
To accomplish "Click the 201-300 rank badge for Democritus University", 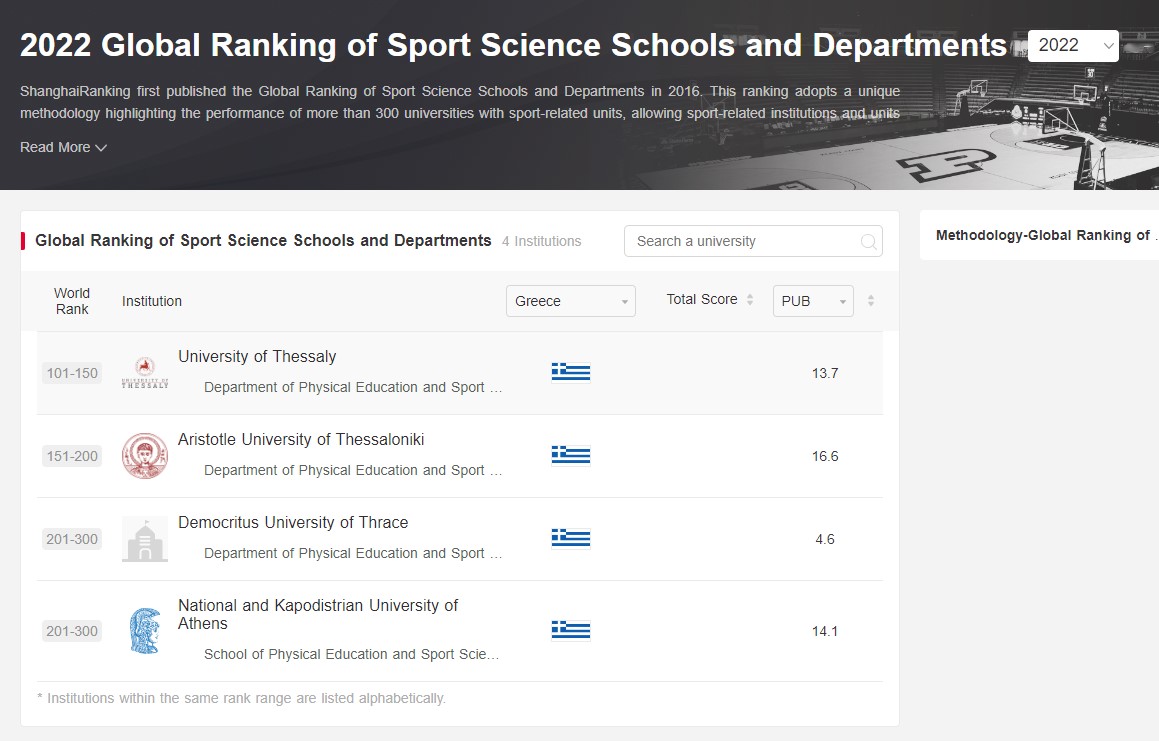I will point(72,539).
